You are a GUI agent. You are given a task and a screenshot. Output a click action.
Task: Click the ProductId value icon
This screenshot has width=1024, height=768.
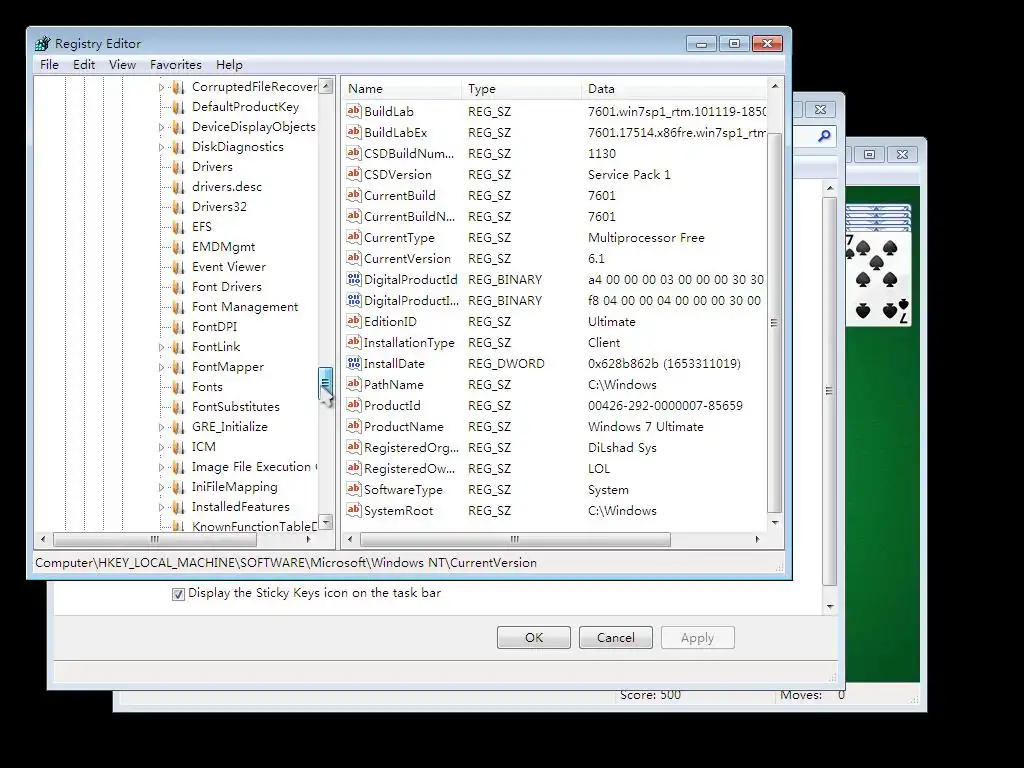[353, 405]
